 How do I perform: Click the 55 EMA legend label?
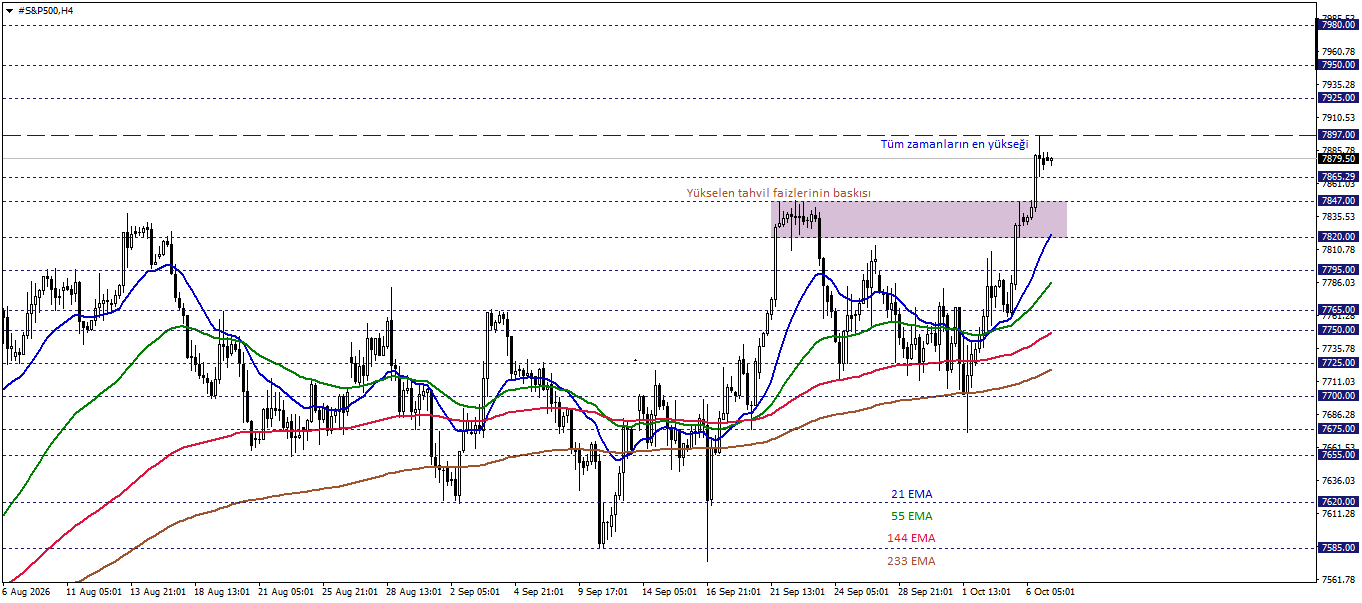coord(911,516)
